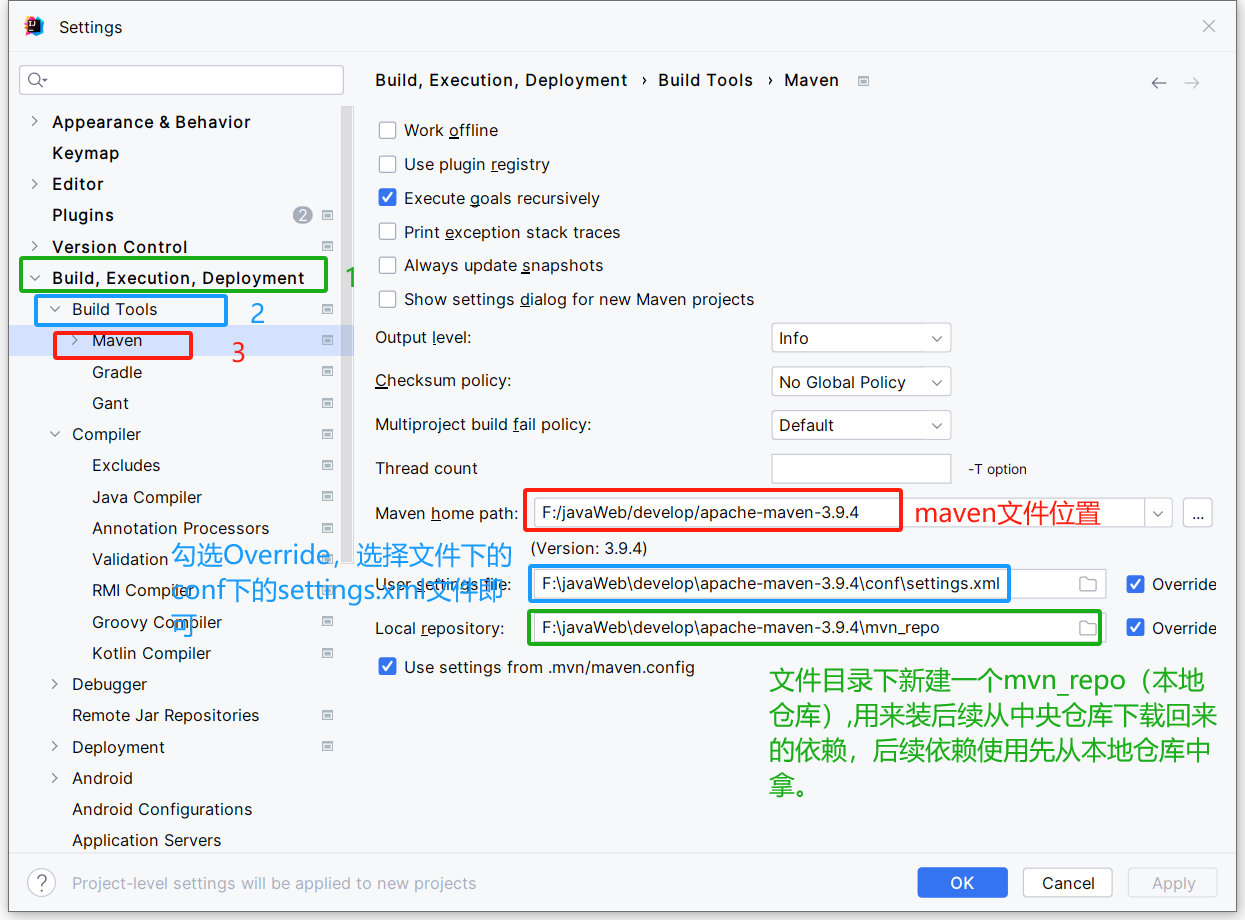Click the project-level icon next to Maven breadcrumb
This screenshot has width=1245, height=920.
pyautogui.click(x=864, y=81)
